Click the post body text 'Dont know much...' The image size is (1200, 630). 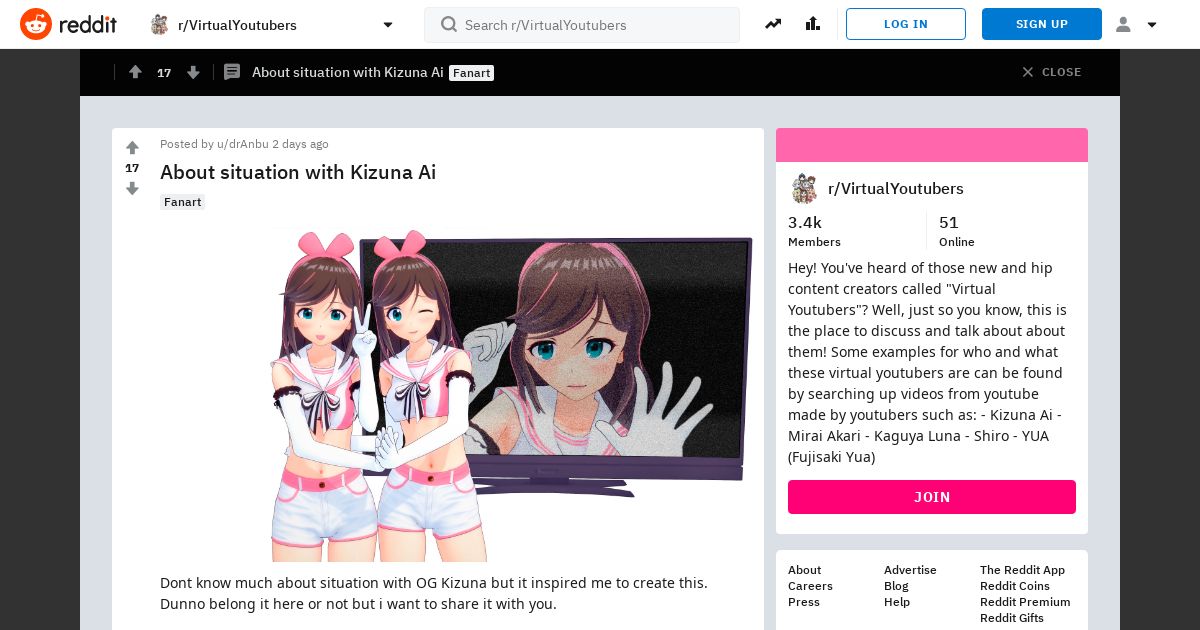click(x=434, y=593)
